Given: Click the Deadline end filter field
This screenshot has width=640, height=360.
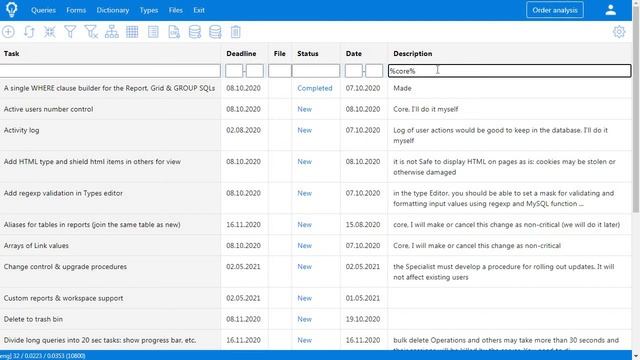Looking at the screenshot, I should 255,71.
